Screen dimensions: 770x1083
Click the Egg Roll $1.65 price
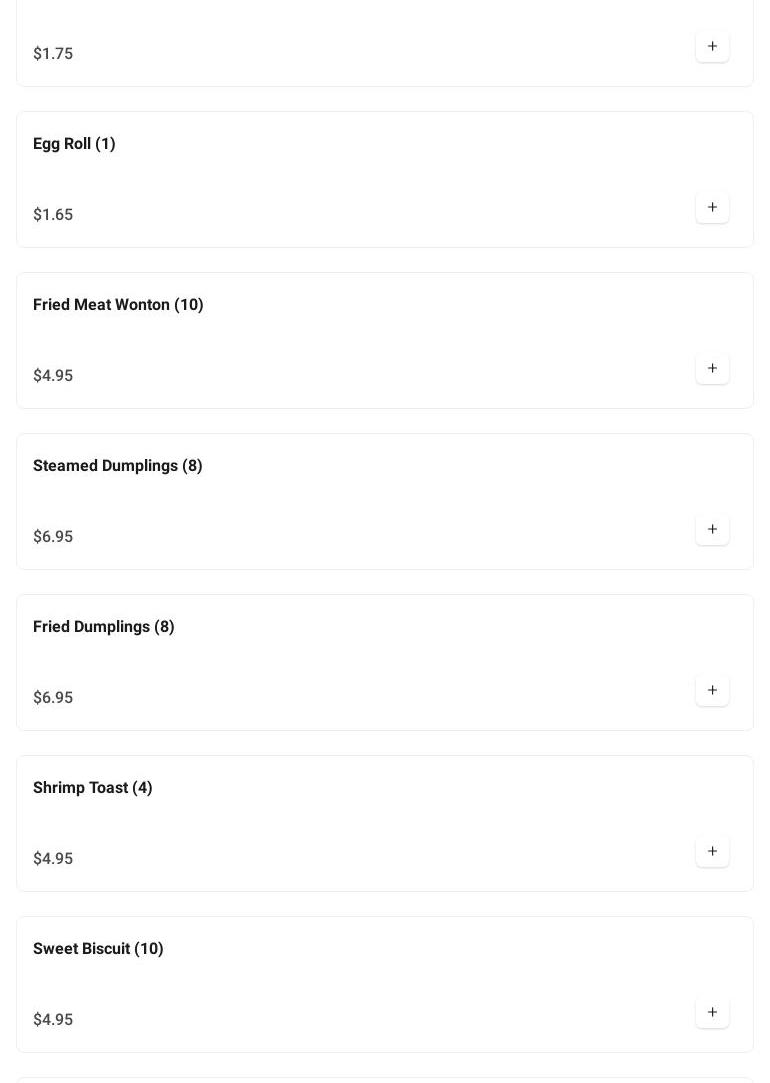point(53,215)
